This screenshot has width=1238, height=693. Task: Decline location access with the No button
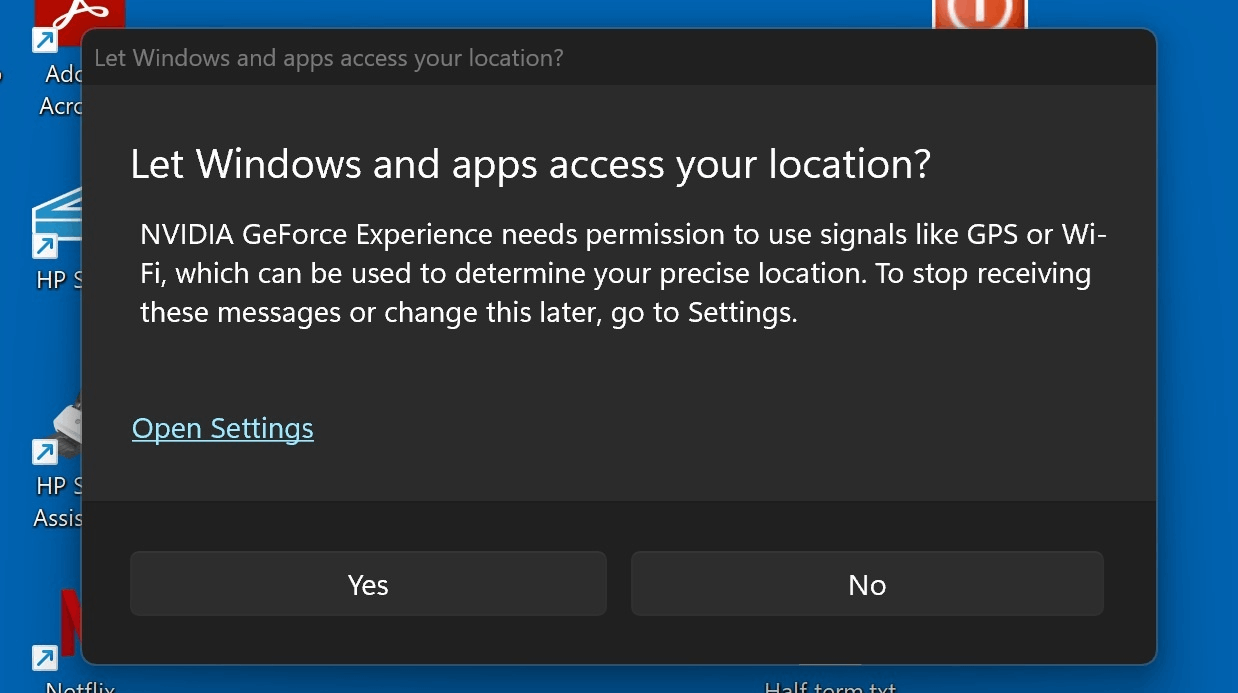pos(867,584)
